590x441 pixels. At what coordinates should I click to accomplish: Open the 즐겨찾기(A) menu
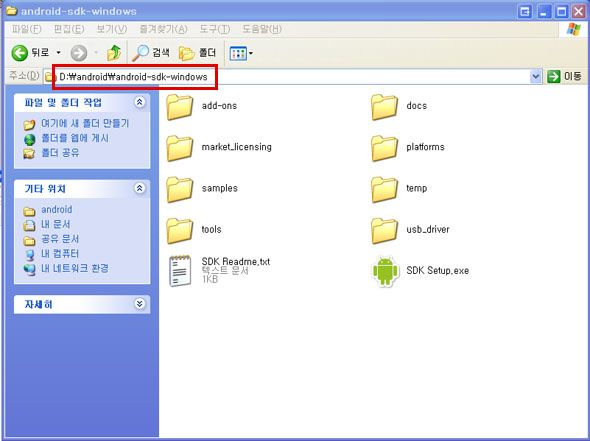pos(163,29)
